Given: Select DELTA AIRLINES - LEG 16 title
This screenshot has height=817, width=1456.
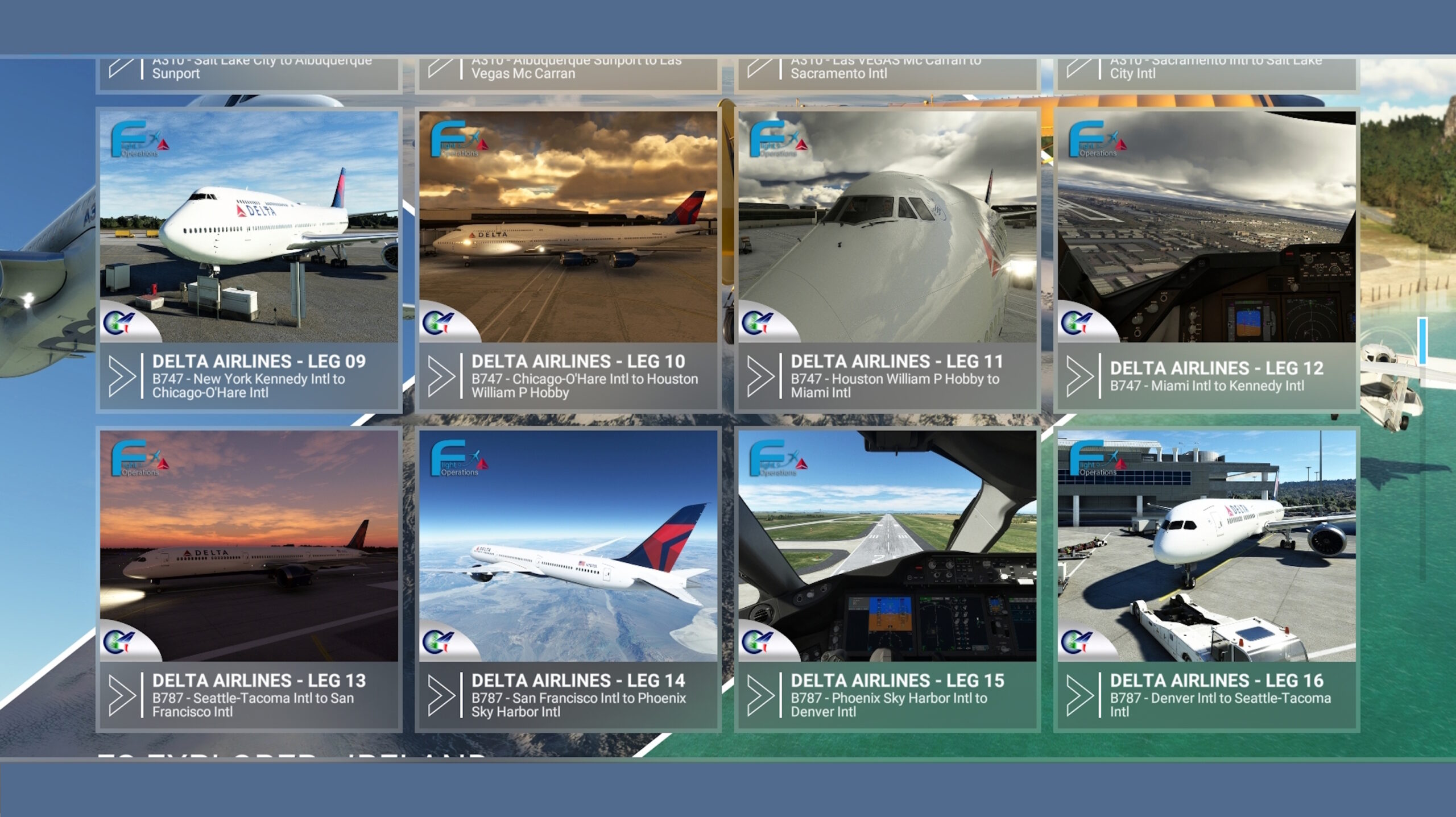Looking at the screenshot, I should [1217, 680].
